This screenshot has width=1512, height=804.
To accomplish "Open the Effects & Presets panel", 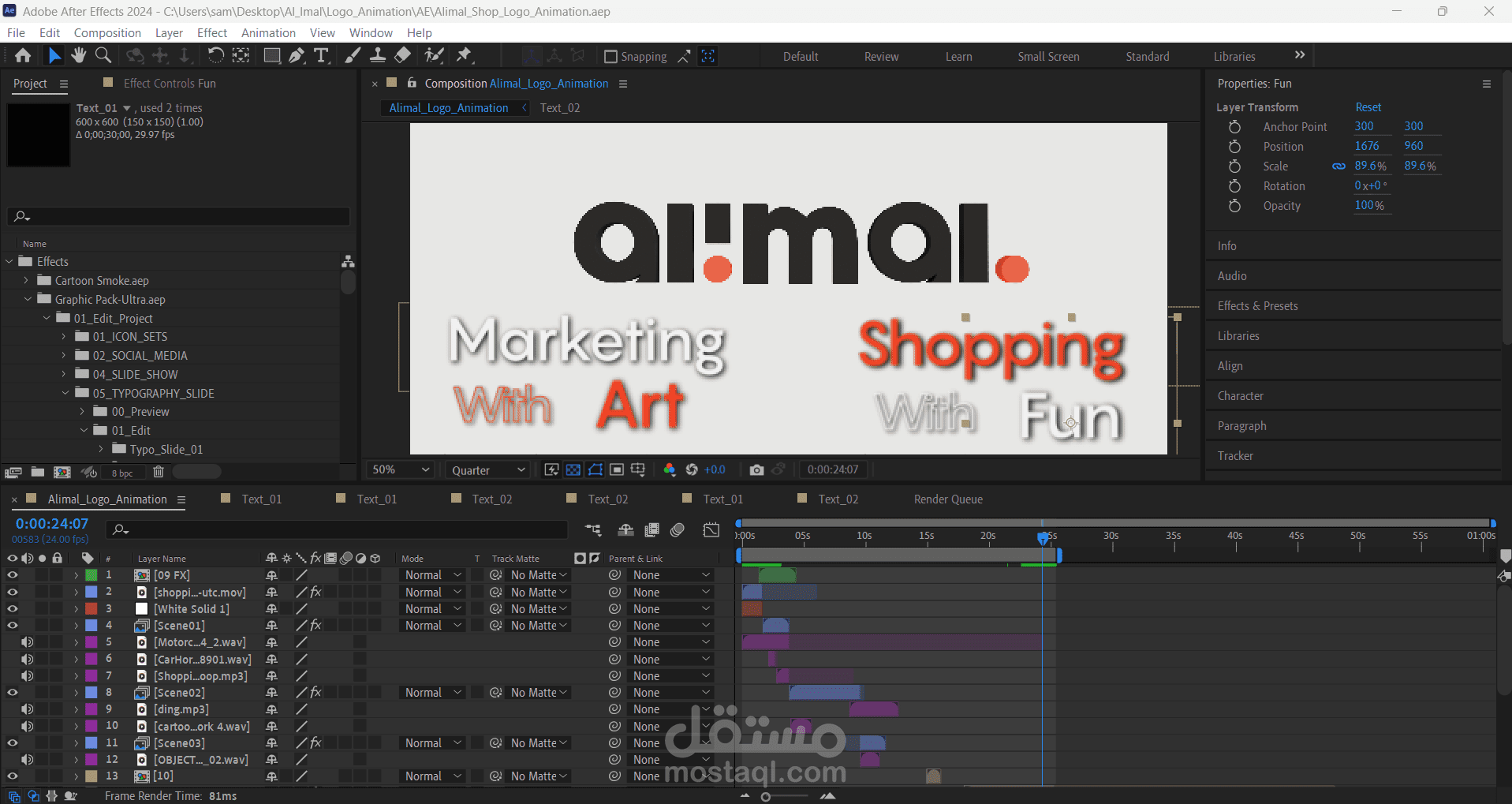I will click(1257, 306).
